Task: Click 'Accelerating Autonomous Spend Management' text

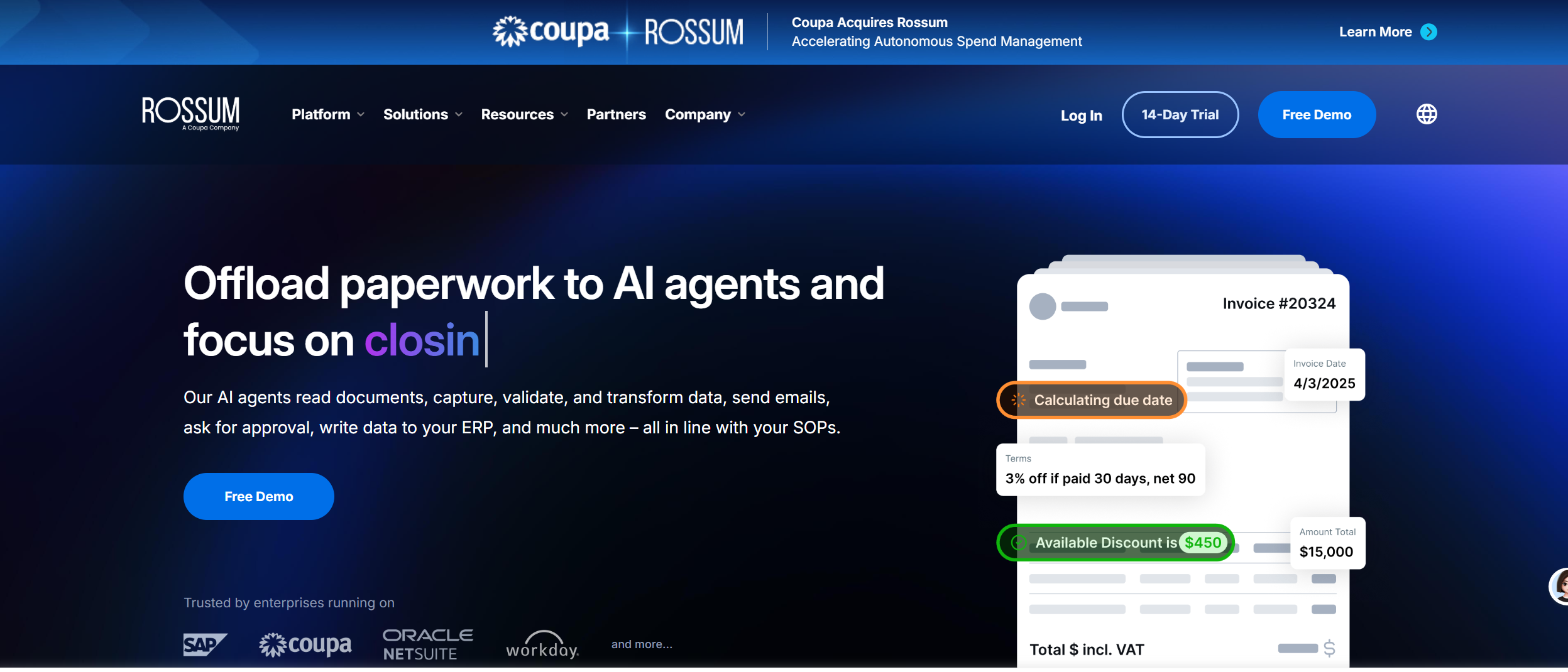Action: 936,41
